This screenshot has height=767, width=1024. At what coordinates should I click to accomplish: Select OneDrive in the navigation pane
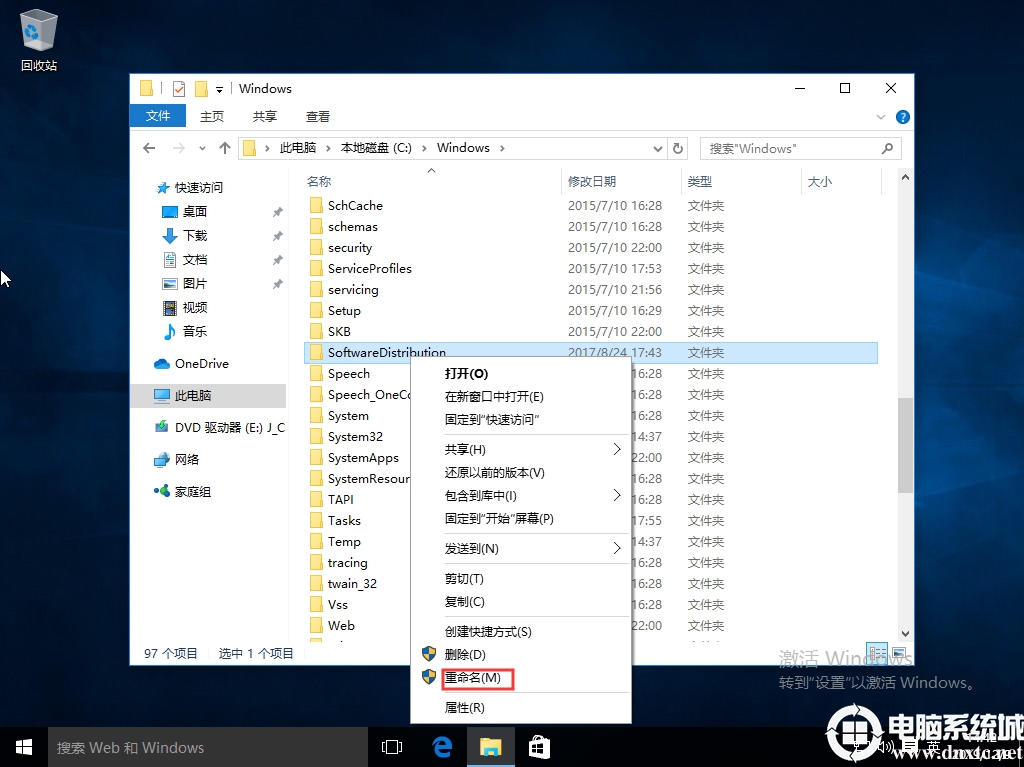click(x=201, y=363)
